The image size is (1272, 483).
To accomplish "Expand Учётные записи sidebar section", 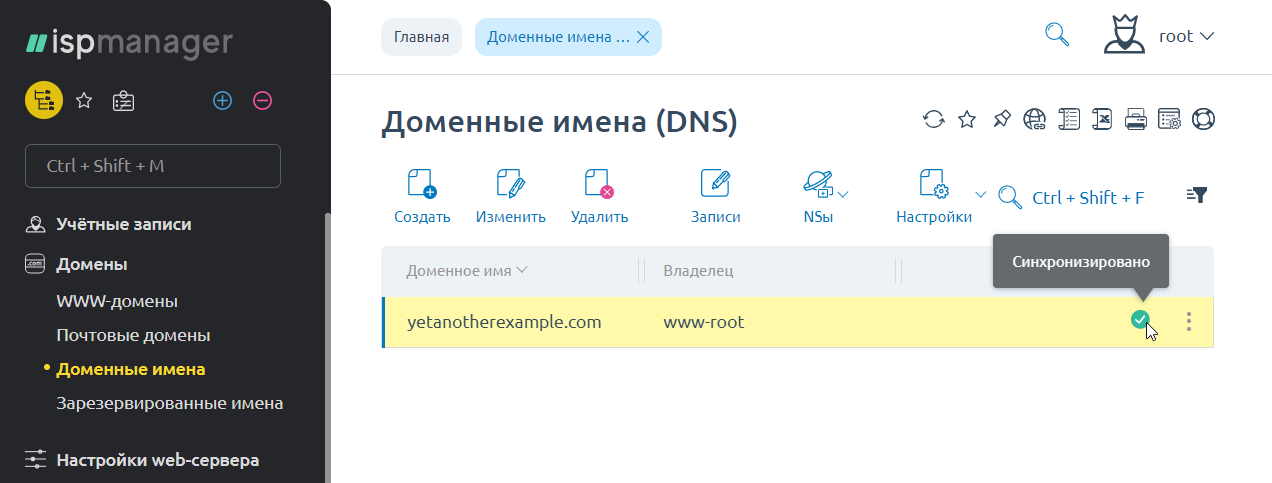I will [x=123, y=224].
